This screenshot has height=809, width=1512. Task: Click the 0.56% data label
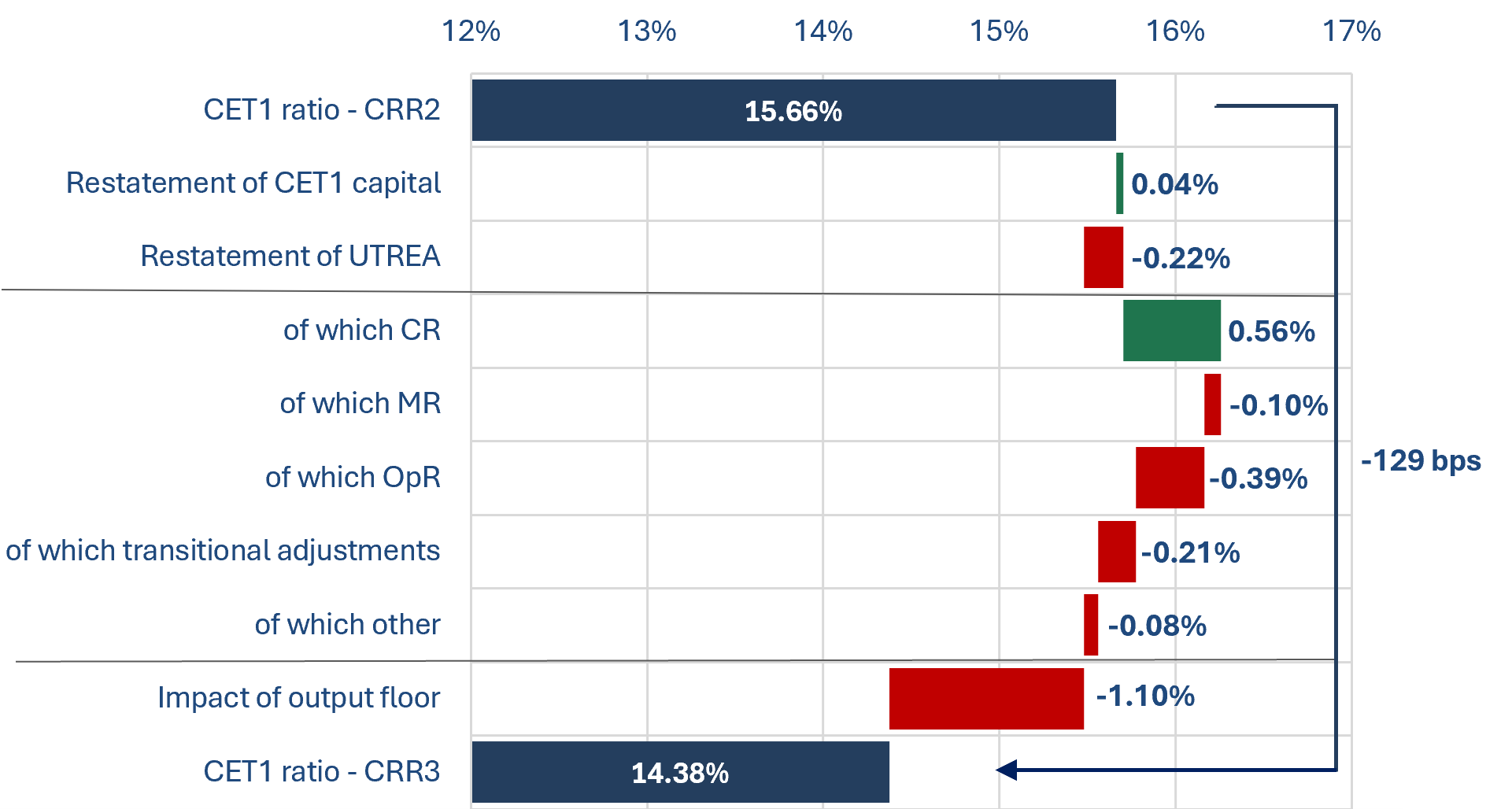pyautogui.click(x=1271, y=331)
